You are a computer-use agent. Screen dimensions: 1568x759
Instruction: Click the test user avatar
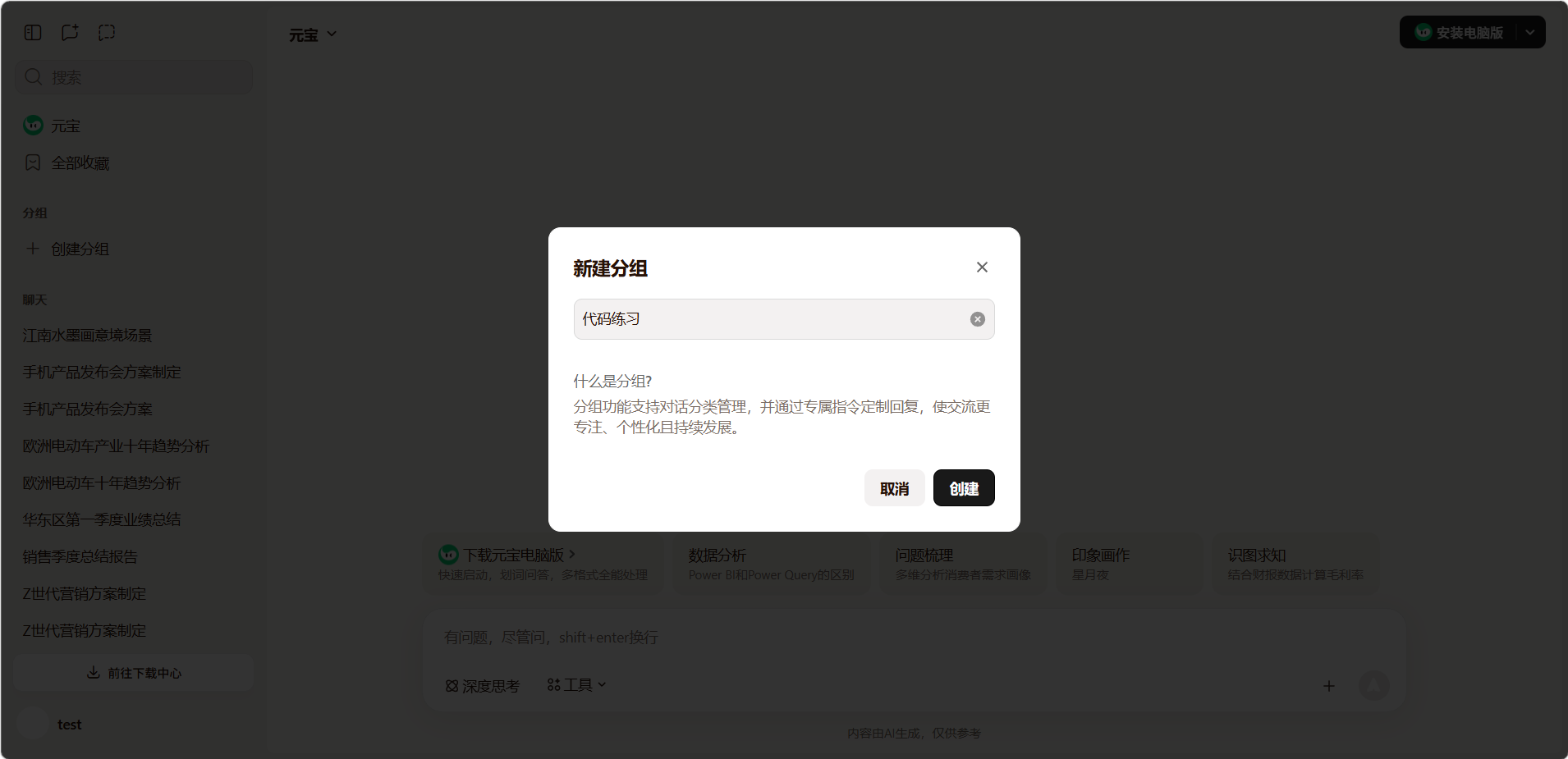(x=33, y=725)
